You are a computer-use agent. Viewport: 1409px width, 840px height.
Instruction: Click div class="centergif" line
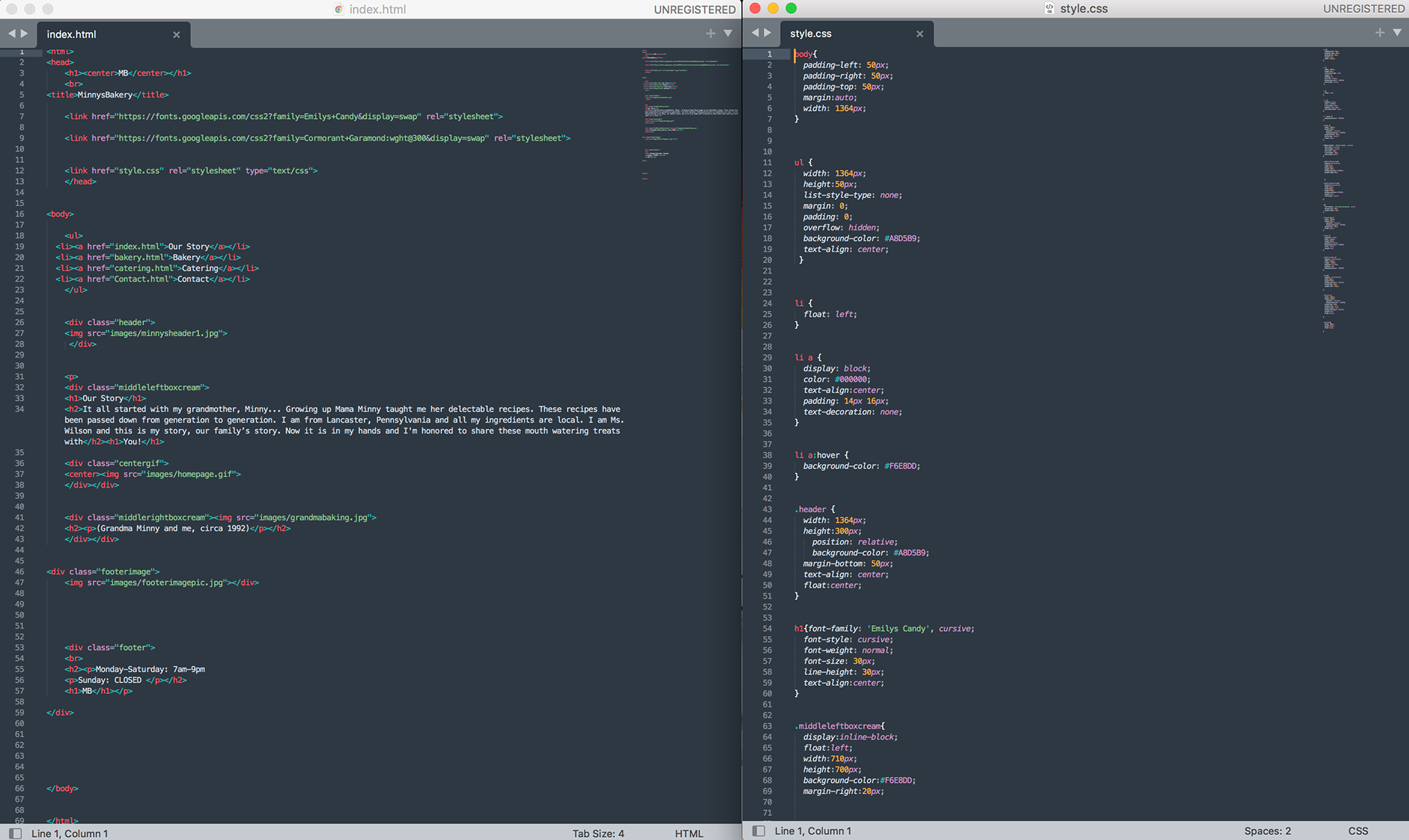(117, 464)
